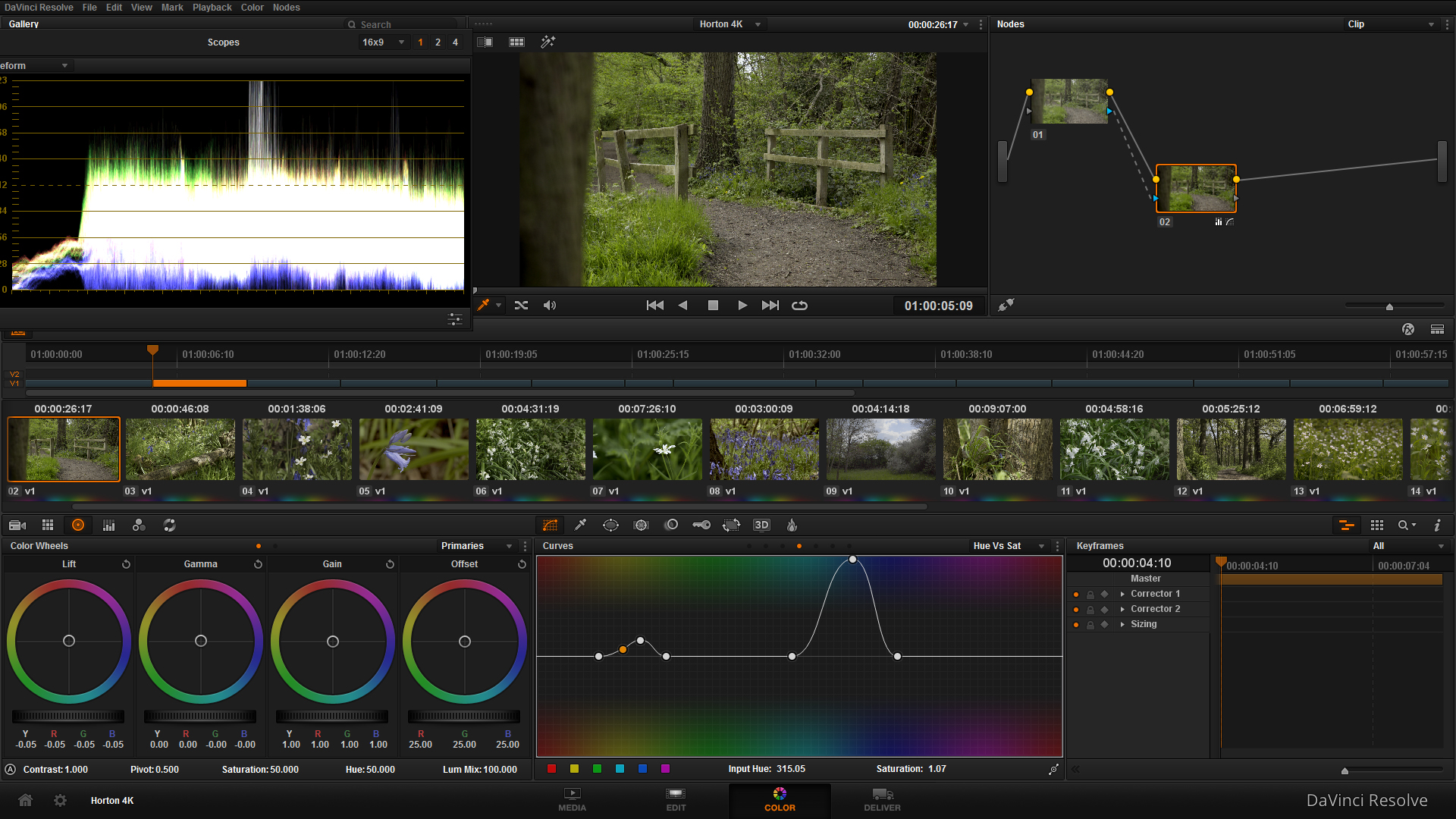Select the red hue swatch below curves

(x=551, y=769)
